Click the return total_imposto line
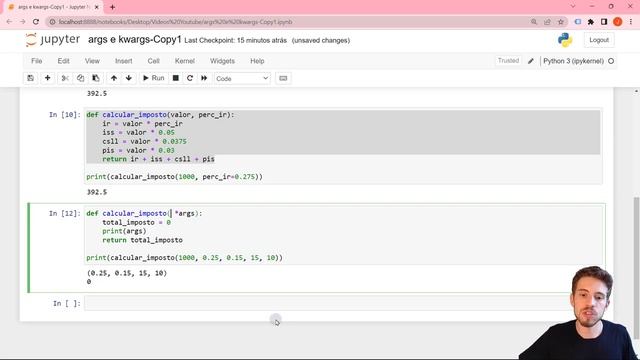 142,240
